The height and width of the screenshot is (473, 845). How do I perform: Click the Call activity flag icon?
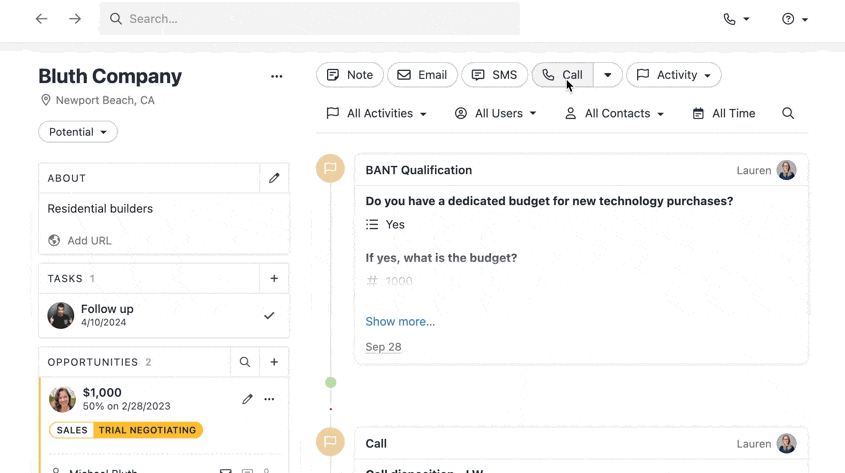(330, 442)
